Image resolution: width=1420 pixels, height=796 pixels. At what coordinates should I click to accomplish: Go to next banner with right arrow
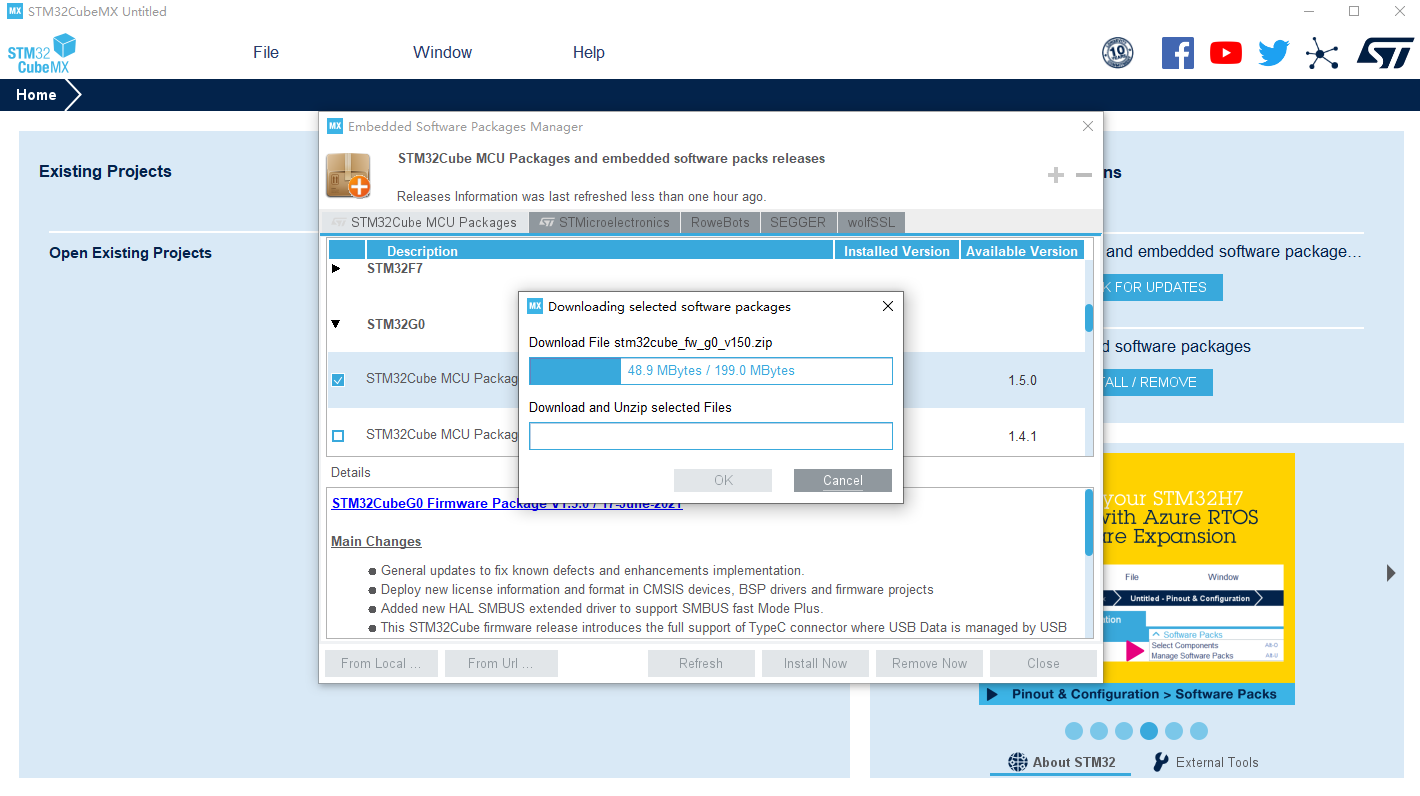pos(1391,573)
